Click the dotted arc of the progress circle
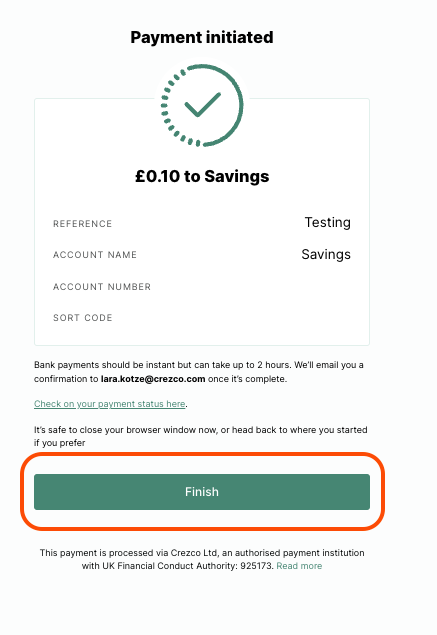The height and width of the screenshot is (635, 437). 172,109
